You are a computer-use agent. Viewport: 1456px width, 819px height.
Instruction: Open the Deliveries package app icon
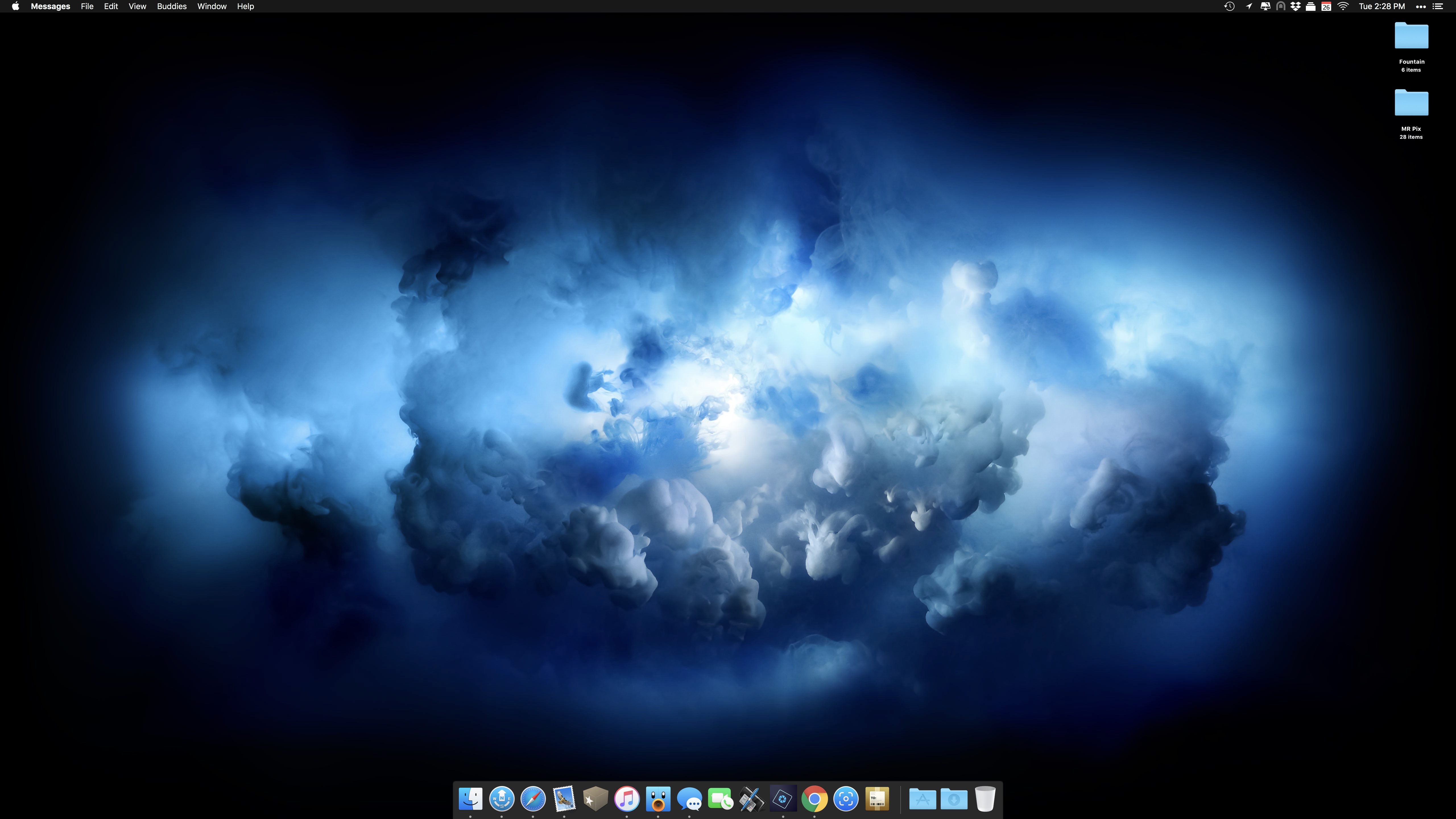(877, 799)
